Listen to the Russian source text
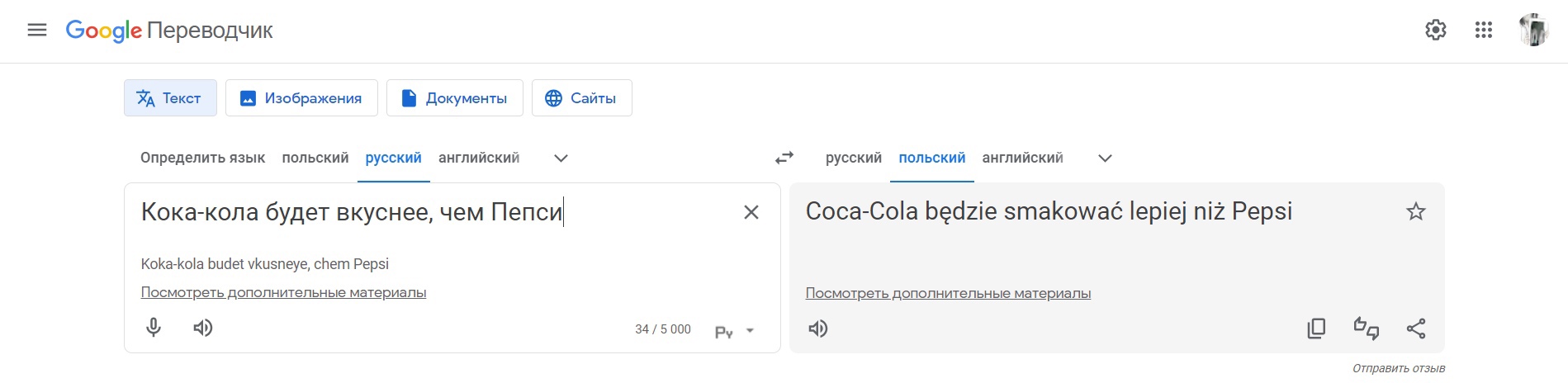Image resolution: width=1568 pixels, height=383 pixels. tap(203, 328)
